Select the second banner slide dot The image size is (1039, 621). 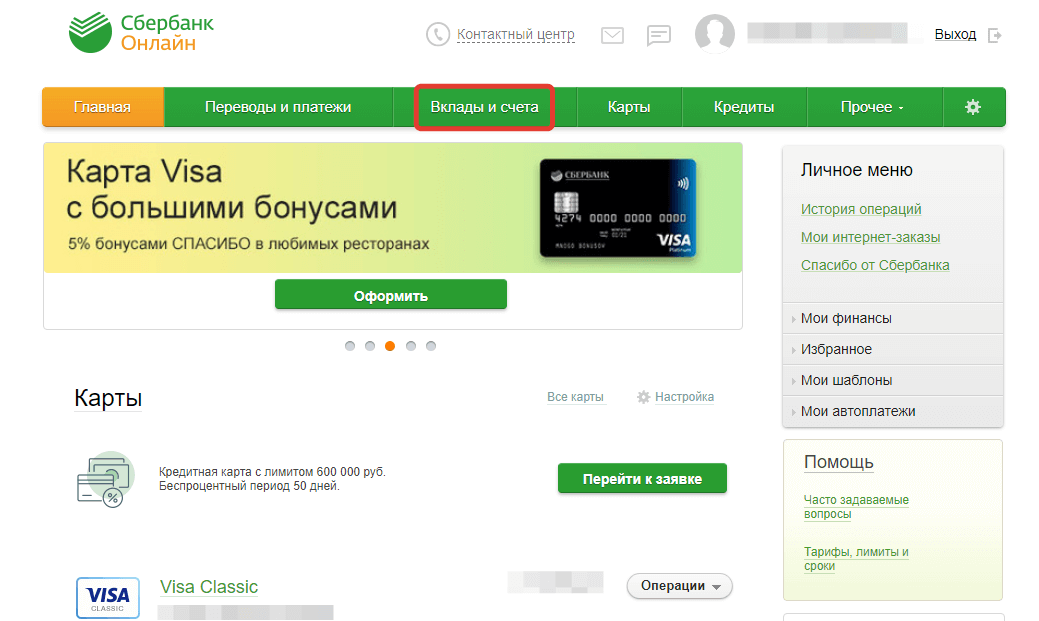pos(370,346)
